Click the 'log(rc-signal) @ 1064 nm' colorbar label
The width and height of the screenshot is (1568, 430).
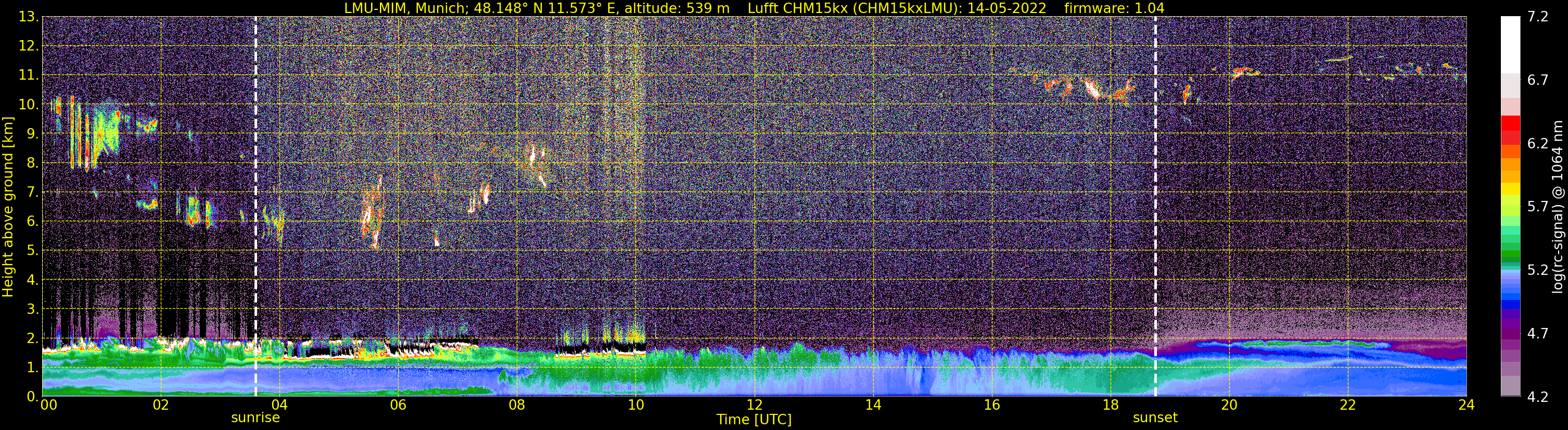coord(1558,207)
